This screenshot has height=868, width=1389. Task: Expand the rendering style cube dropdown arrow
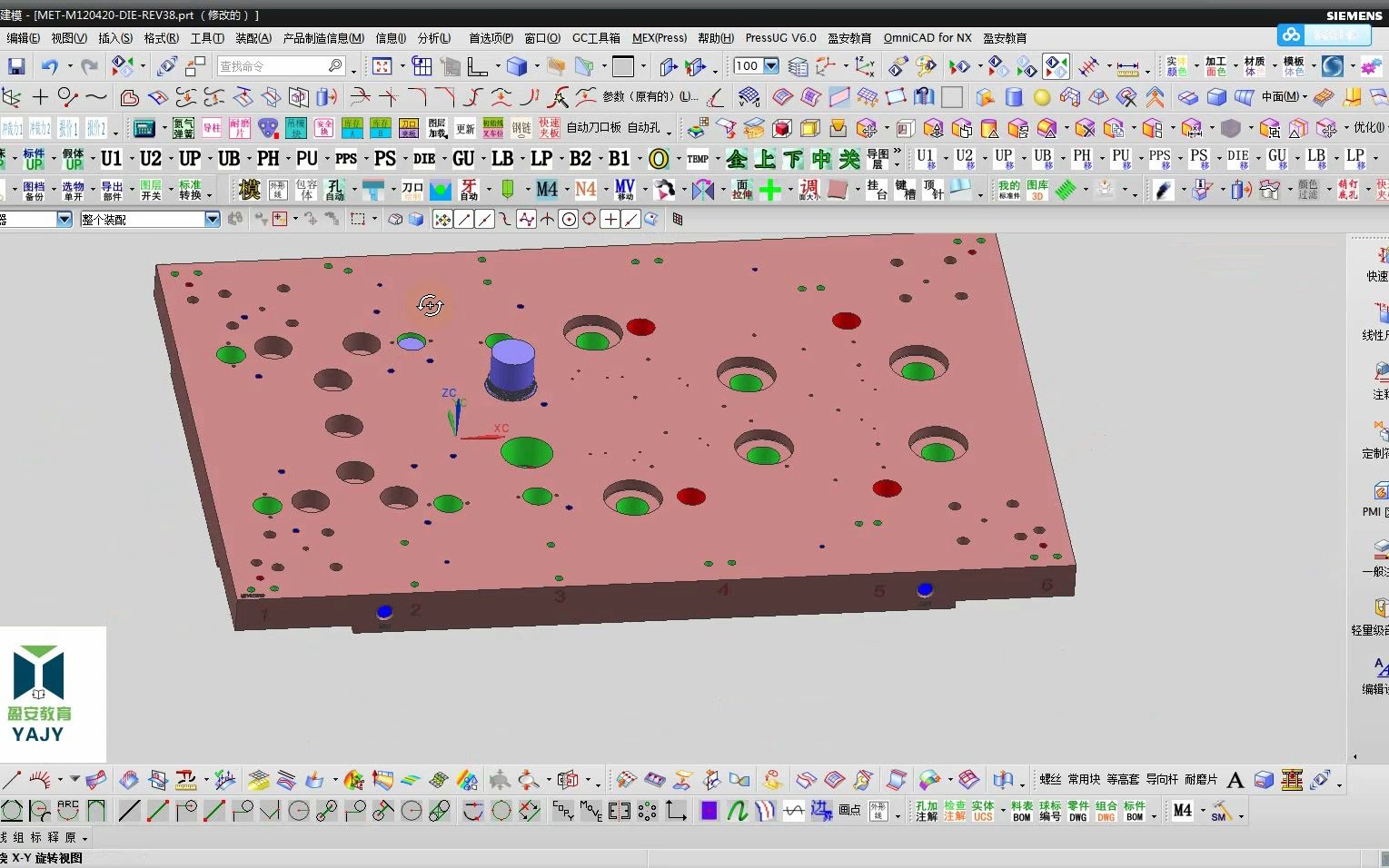pyautogui.click(x=537, y=66)
